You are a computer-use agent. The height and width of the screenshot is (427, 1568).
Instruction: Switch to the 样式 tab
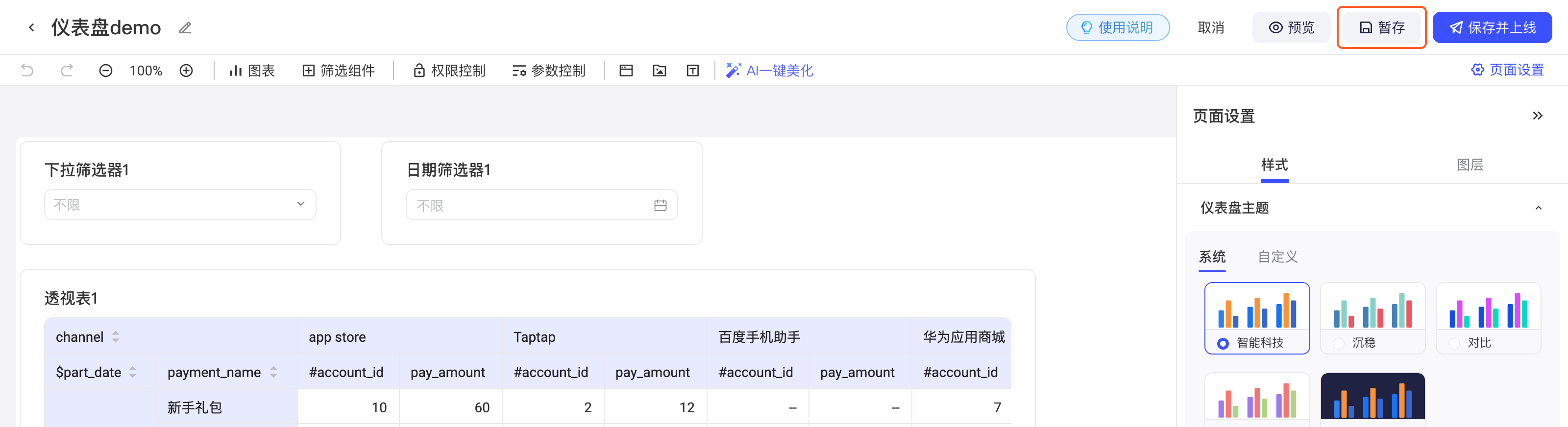click(x=1274, y=165)
